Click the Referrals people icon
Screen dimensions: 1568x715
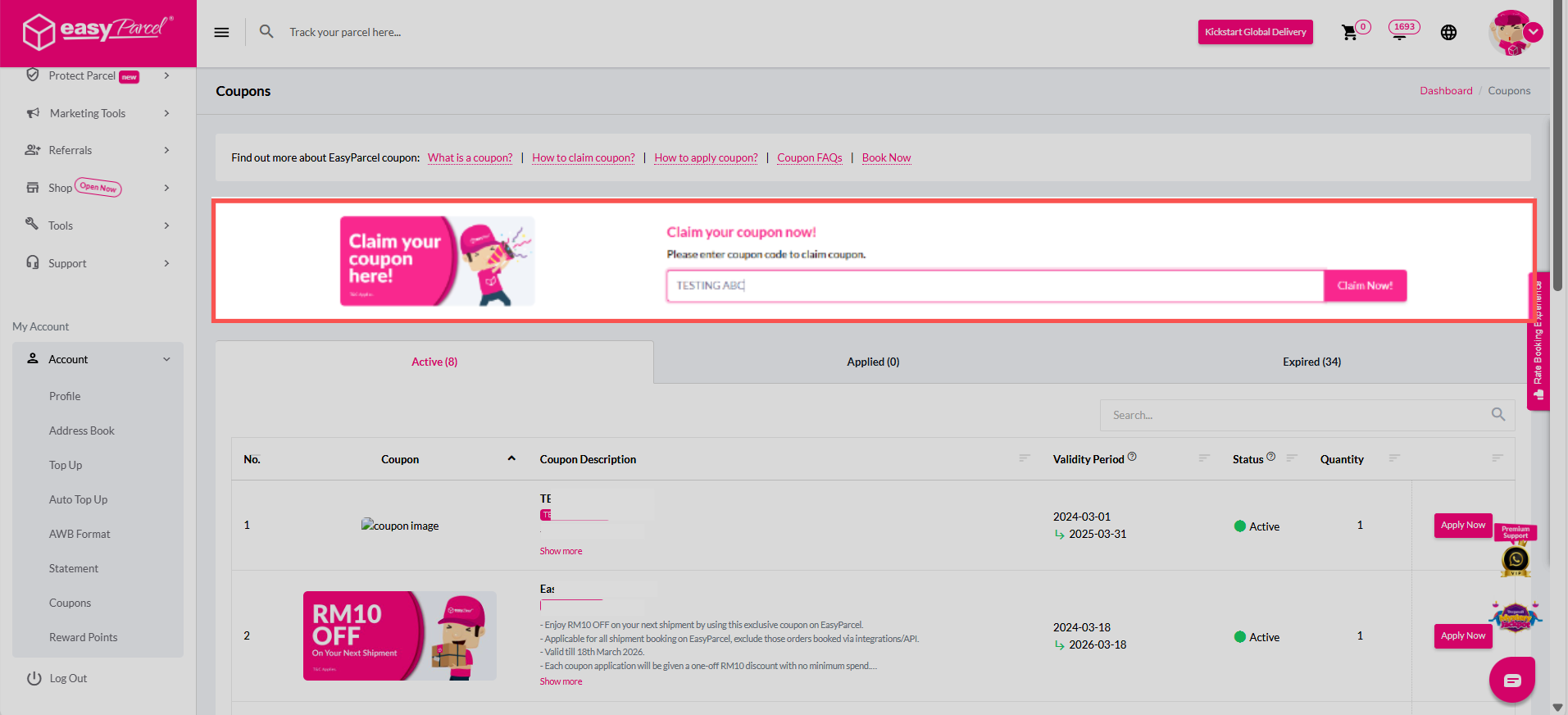point(33,150)
